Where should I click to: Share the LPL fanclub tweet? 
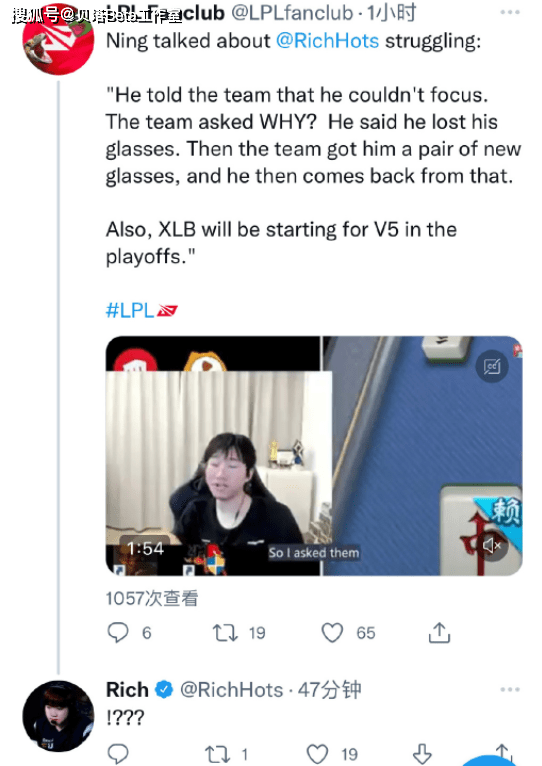pyautogui.click(x=439, y=633)
